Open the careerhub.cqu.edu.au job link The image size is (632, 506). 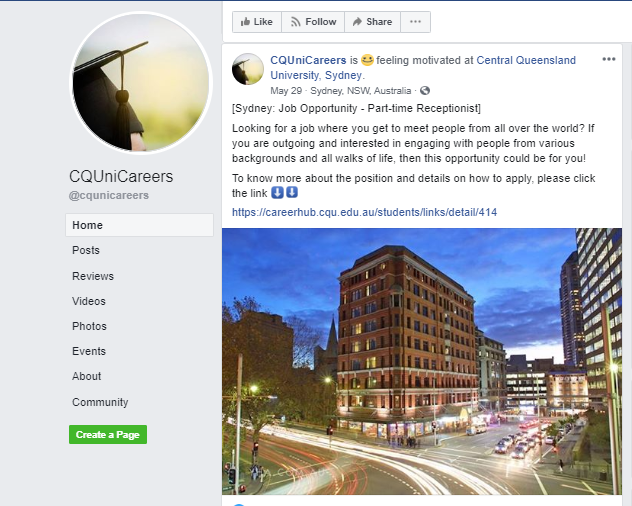[364, 212]
